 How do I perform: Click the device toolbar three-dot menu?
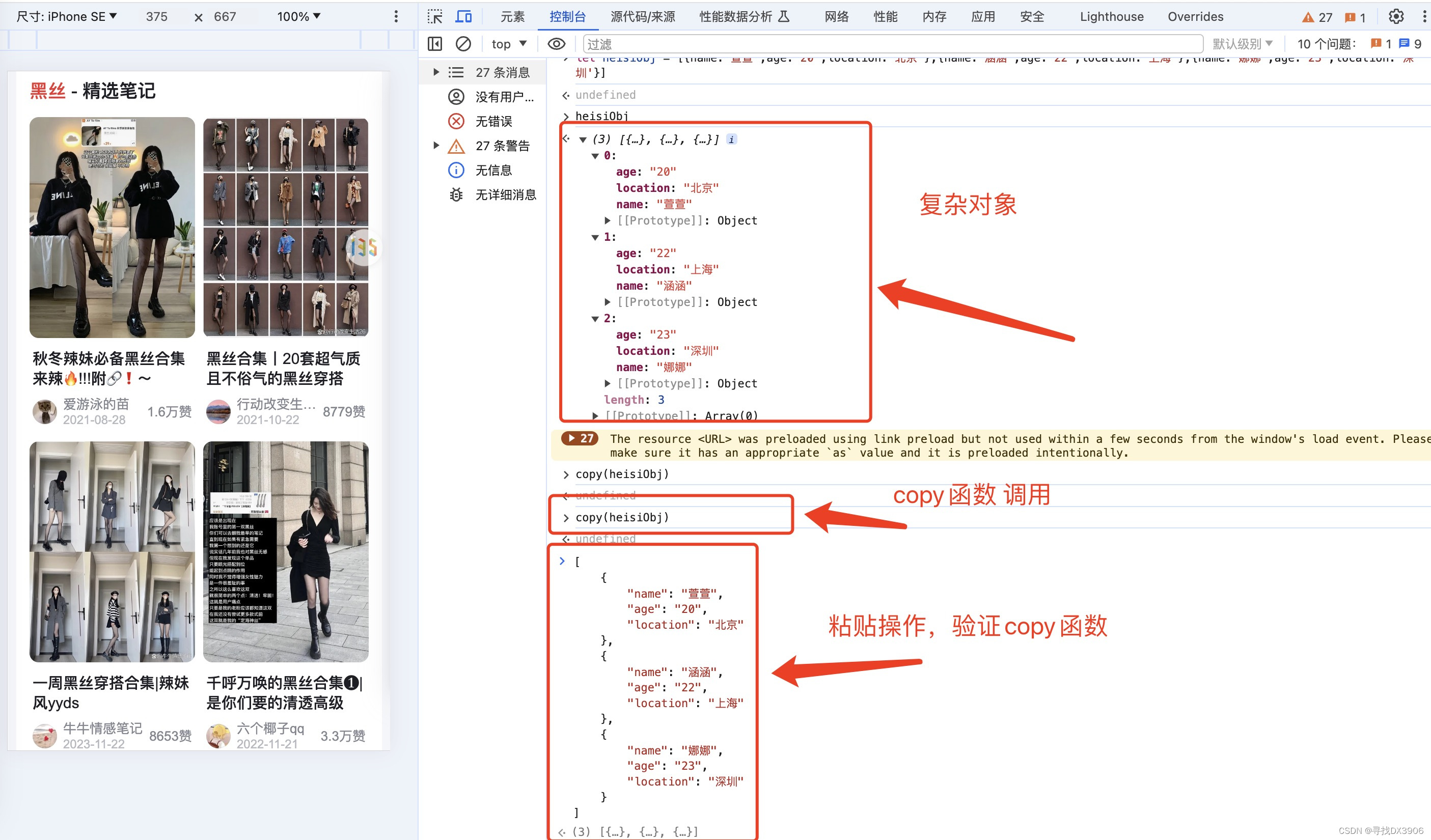[x=396, y=16]
